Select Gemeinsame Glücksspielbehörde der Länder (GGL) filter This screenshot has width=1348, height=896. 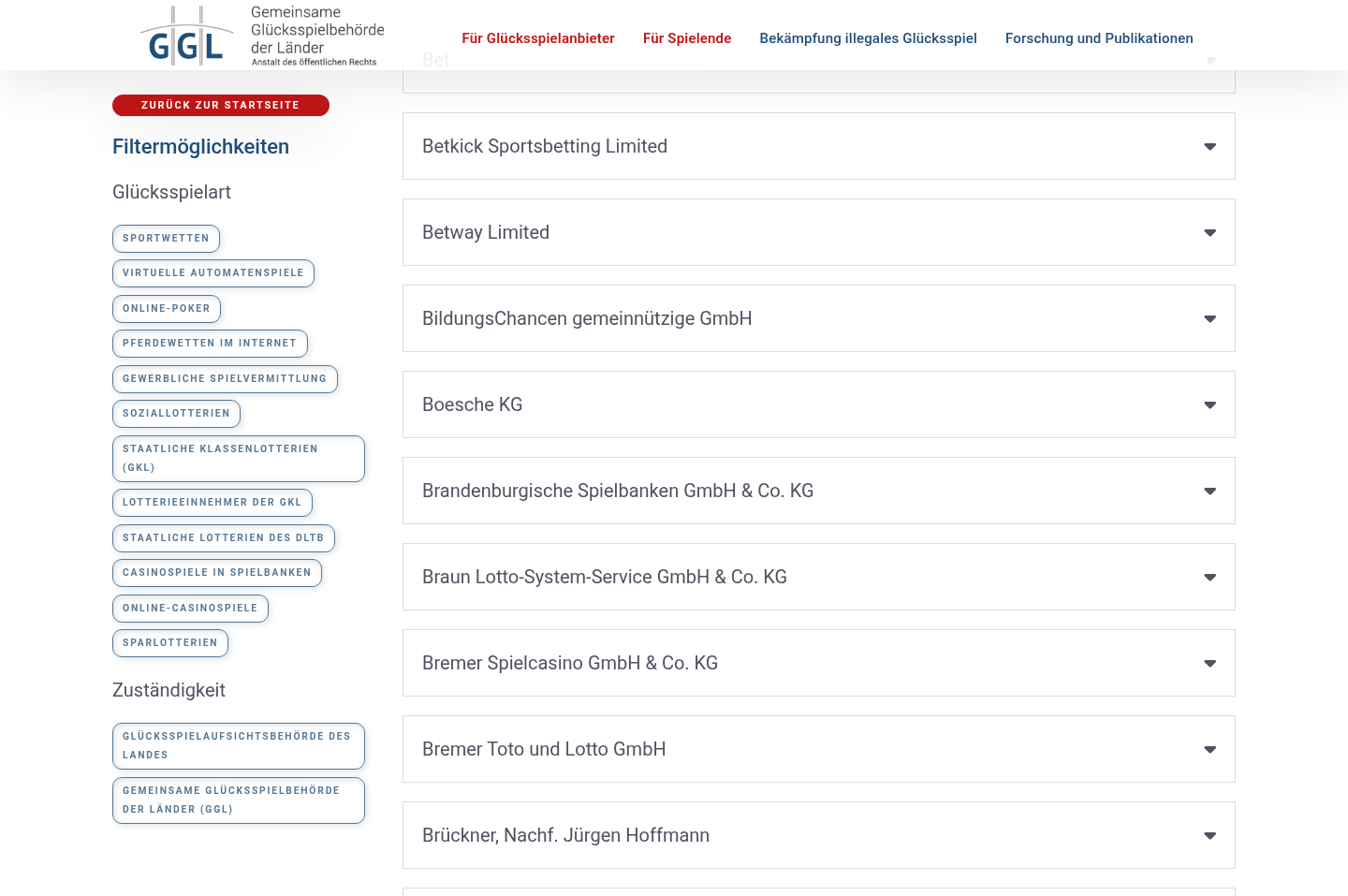[239, 801]
